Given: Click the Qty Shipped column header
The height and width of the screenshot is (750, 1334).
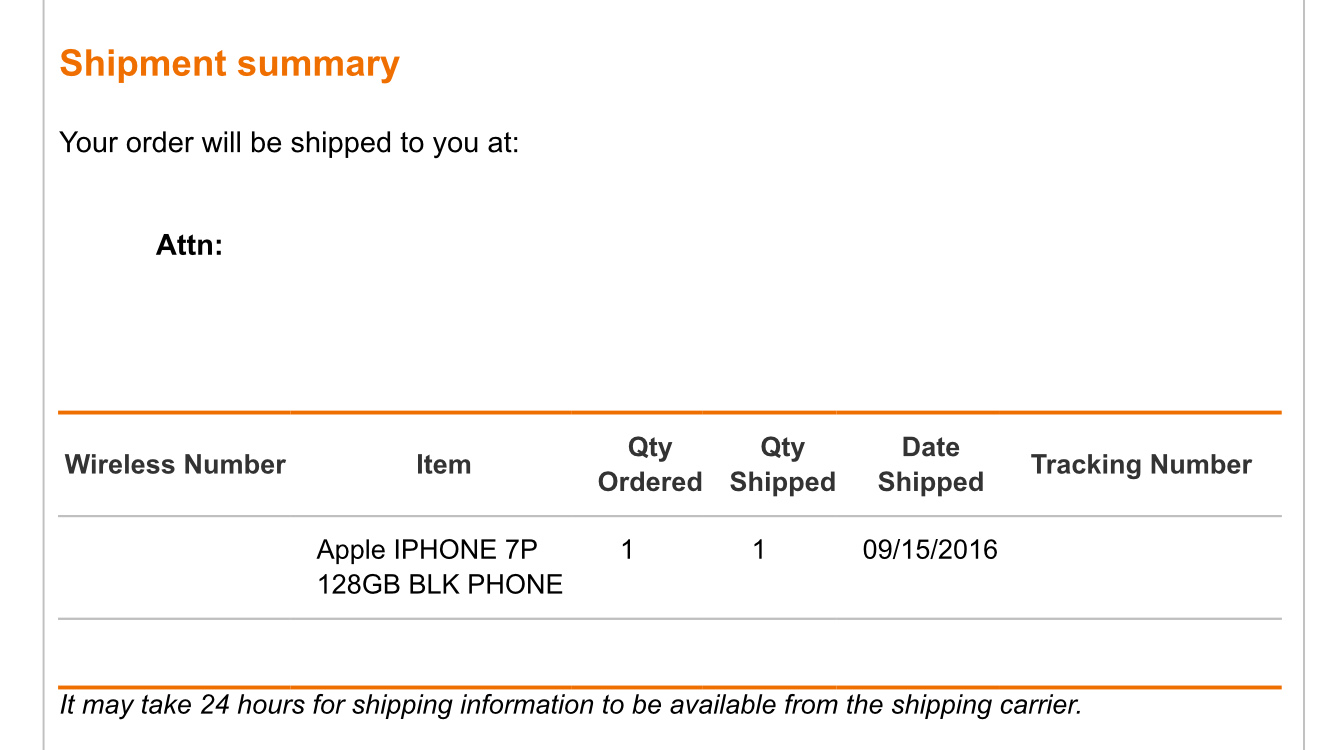Looking at the screenshot, I should [x=782, y=465].
